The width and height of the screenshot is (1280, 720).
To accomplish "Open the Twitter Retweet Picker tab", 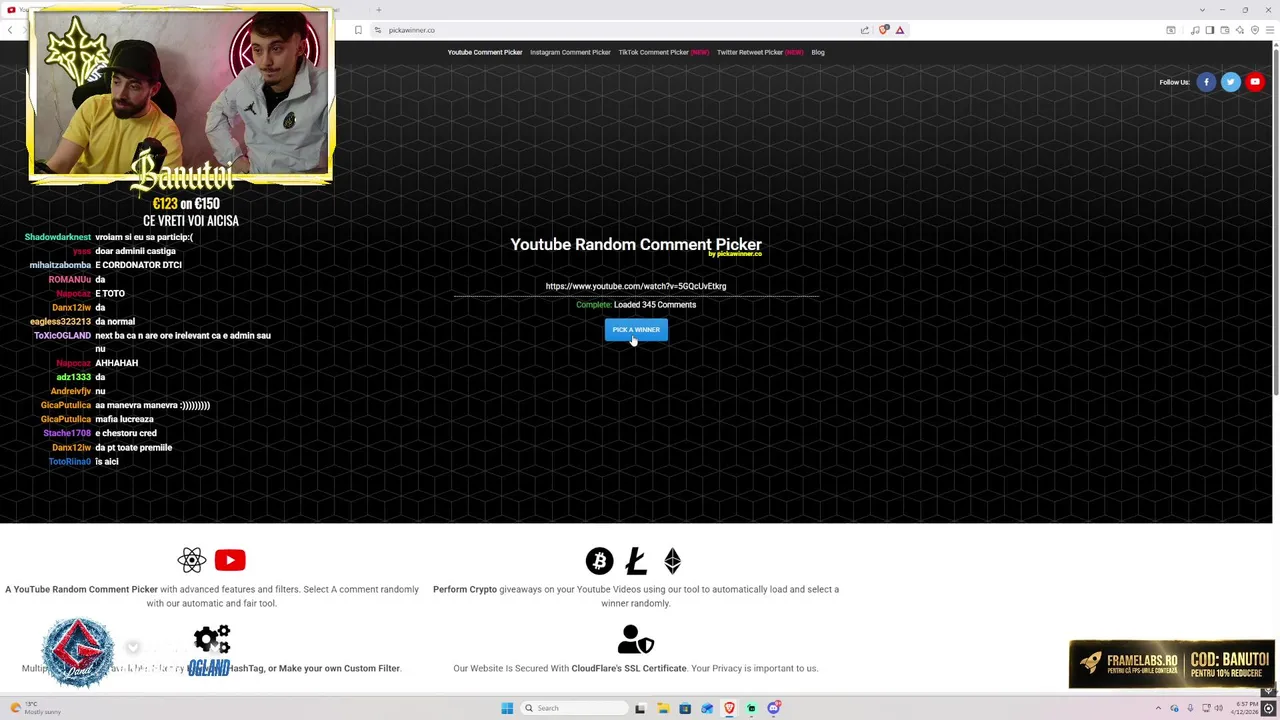I will click(760, 52).
